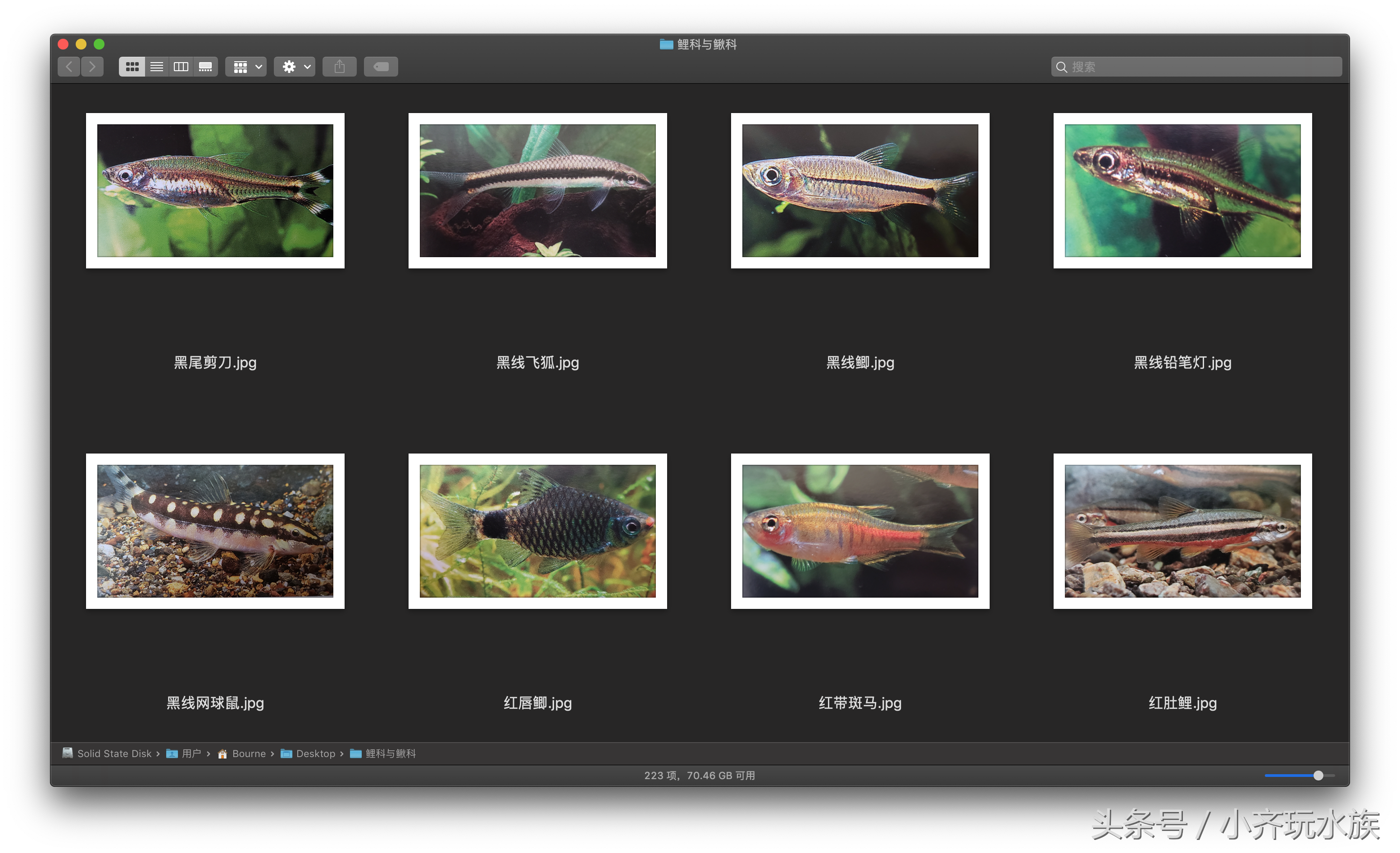The height and width of the screenshot is (853, 1400).
Task: Select the 黑线网球鼠.jpg thumbnail image
Action: 215,531
